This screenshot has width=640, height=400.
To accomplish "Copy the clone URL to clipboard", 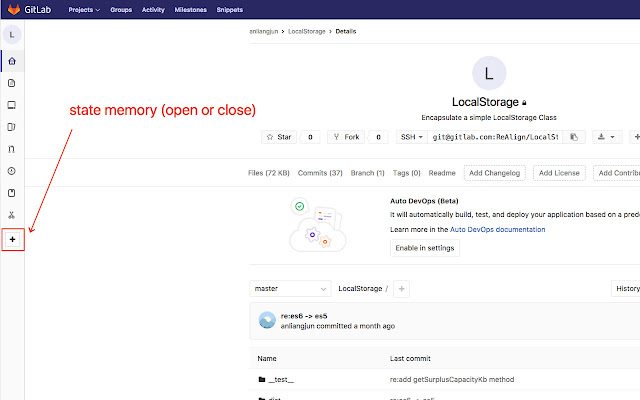I will [574, 137].
